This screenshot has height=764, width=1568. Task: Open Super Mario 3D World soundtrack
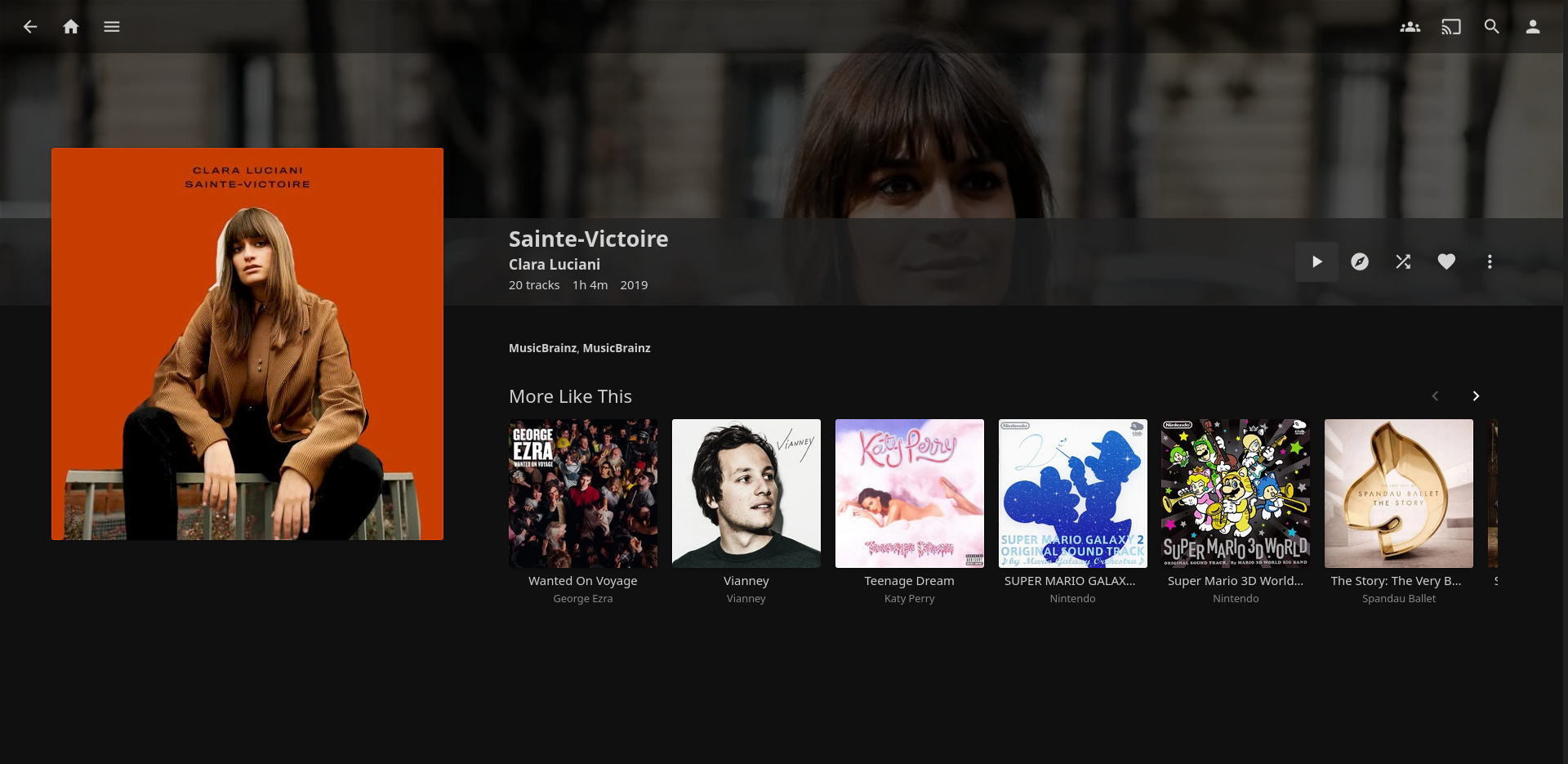pos(1235,493)
